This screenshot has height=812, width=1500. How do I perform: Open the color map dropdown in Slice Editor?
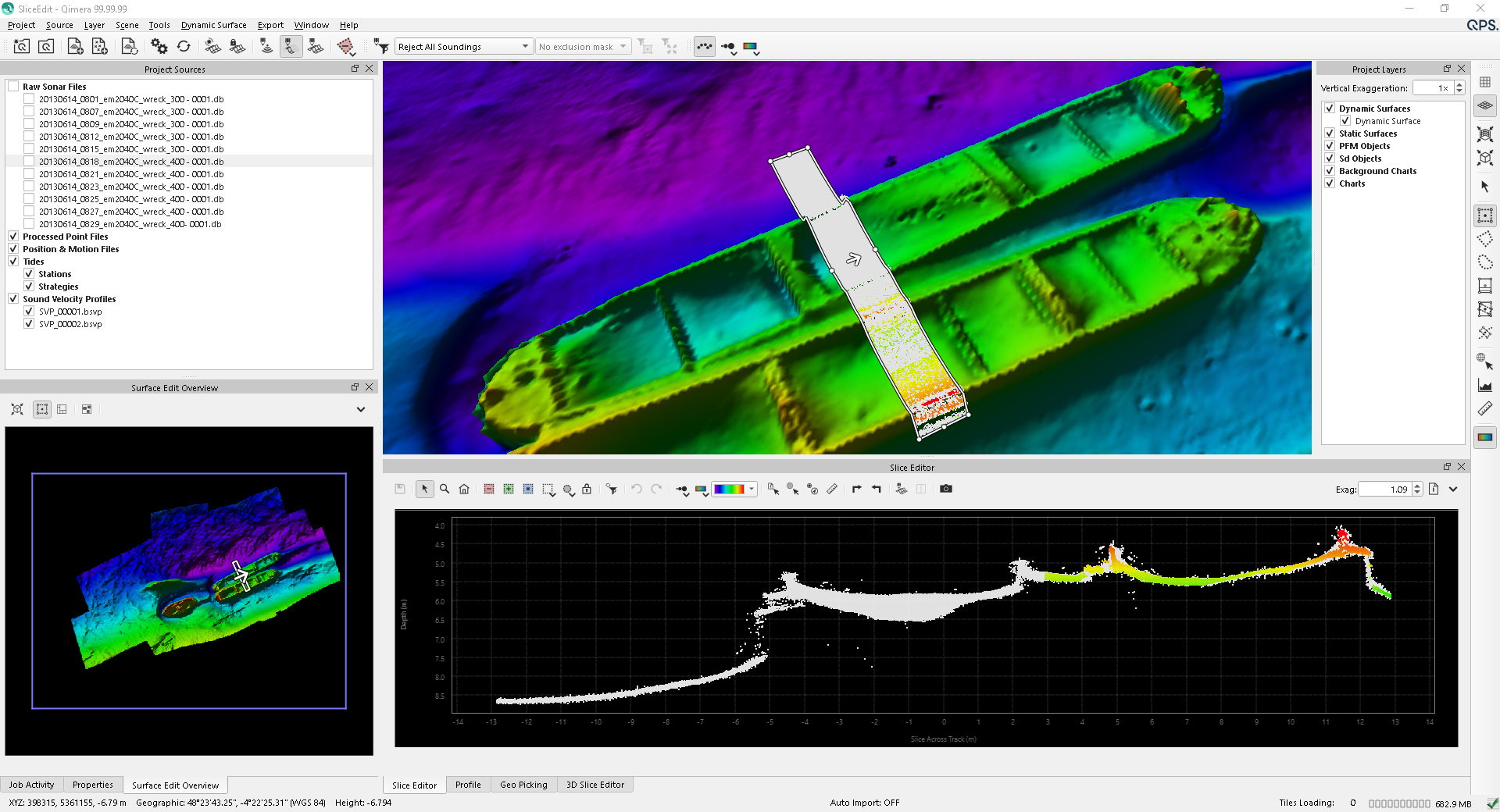point(752,489)
